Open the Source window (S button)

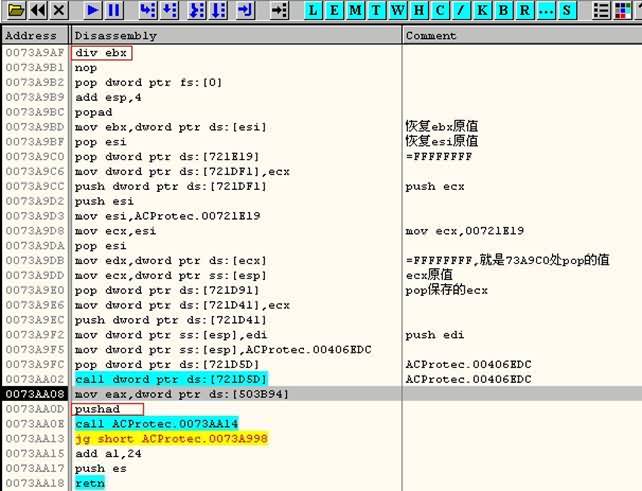(567, 10)
